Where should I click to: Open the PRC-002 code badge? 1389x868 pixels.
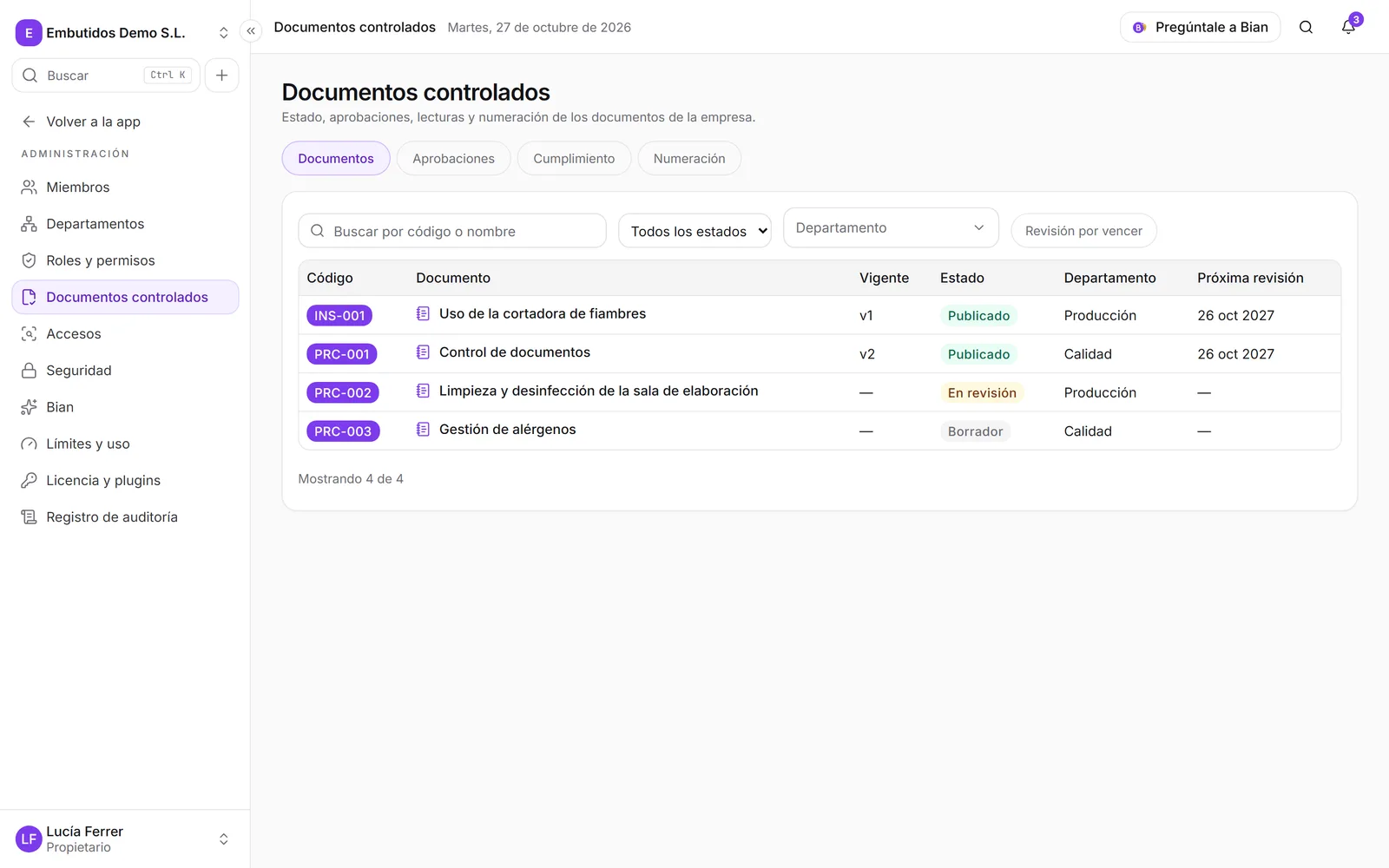[x=343, y=393]
